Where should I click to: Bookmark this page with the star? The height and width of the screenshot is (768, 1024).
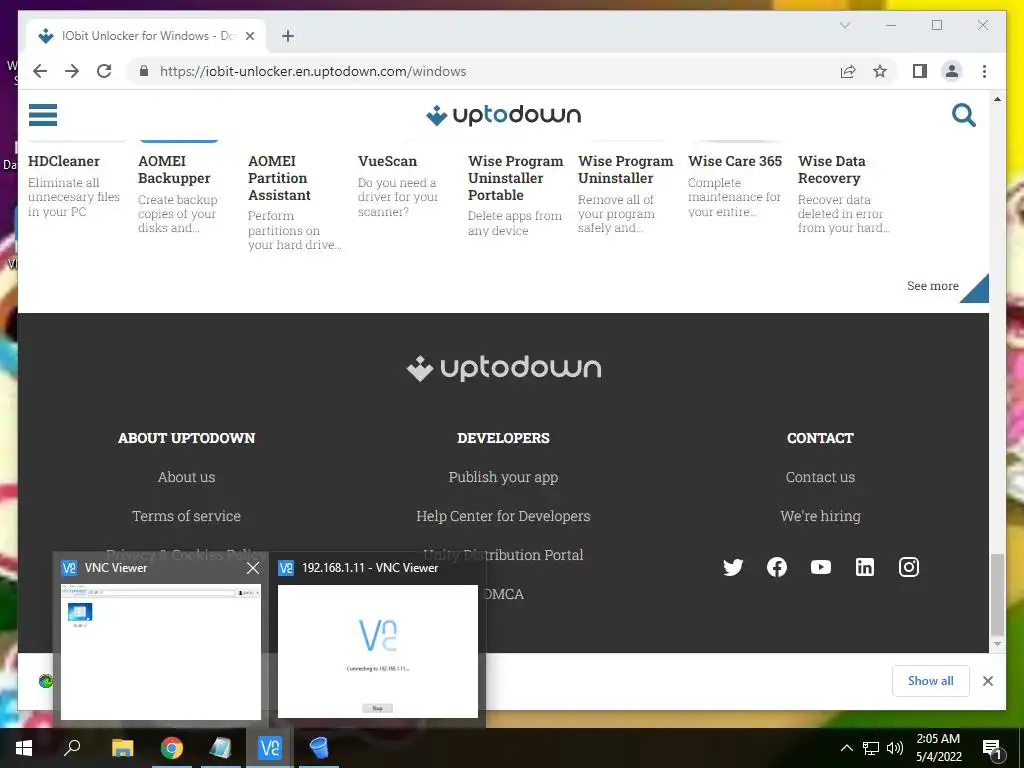click(880, 71)
